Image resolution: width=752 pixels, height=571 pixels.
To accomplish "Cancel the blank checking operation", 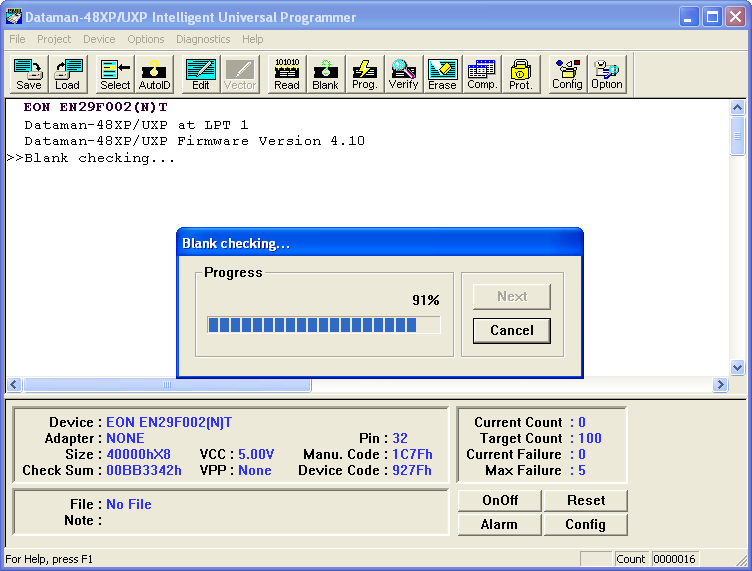I will 511,330.
